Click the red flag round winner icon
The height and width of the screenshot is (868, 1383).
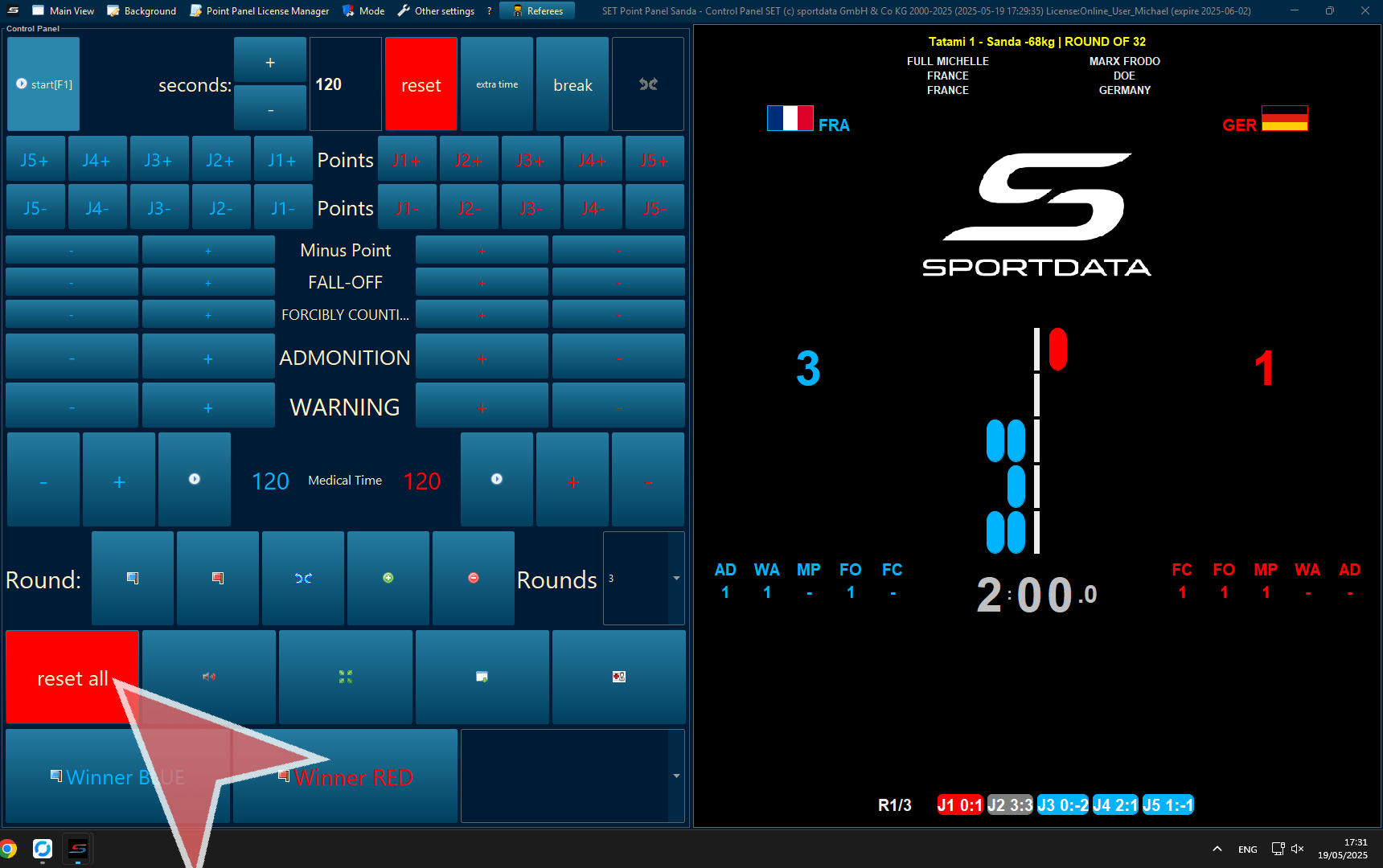pos(218,578)
